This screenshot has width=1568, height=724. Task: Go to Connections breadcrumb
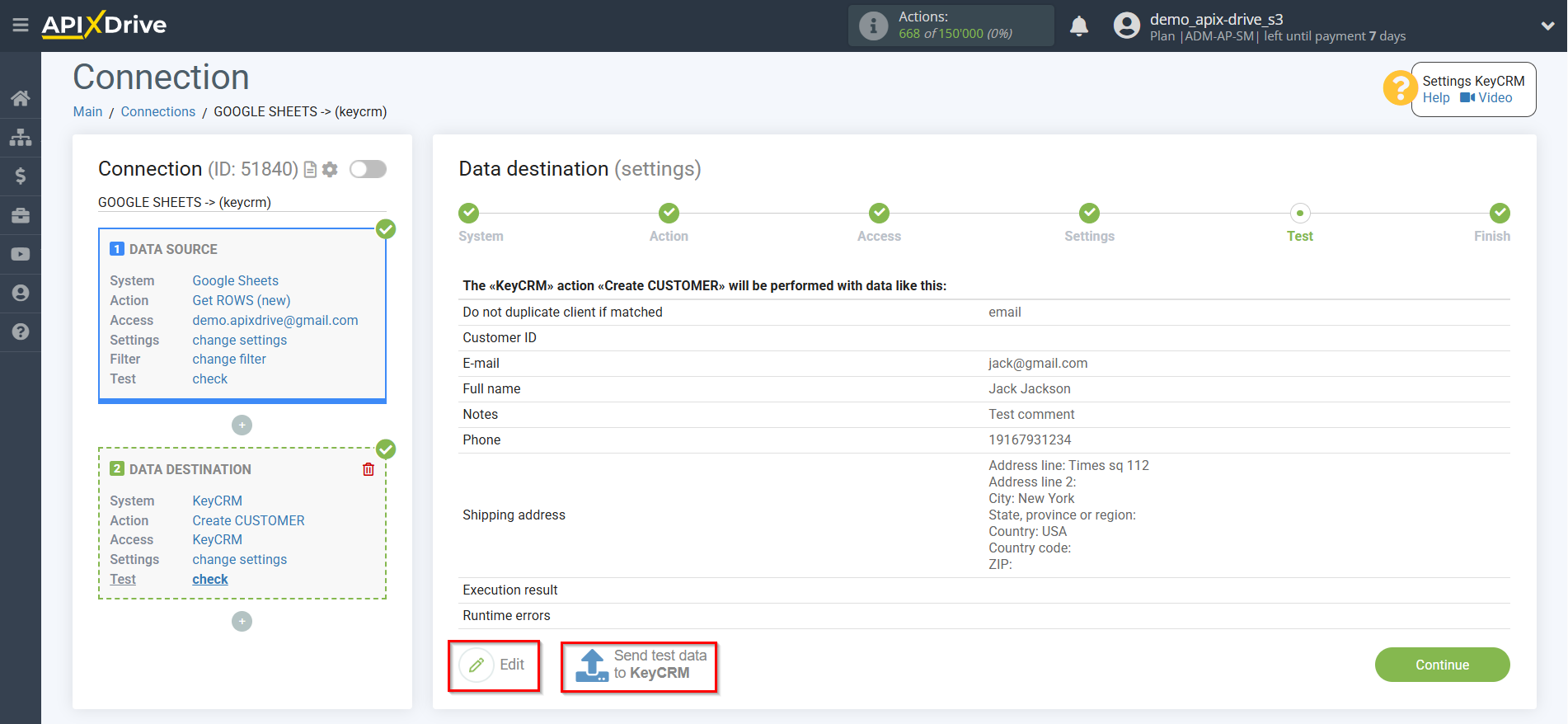click(x=158, y=111)
